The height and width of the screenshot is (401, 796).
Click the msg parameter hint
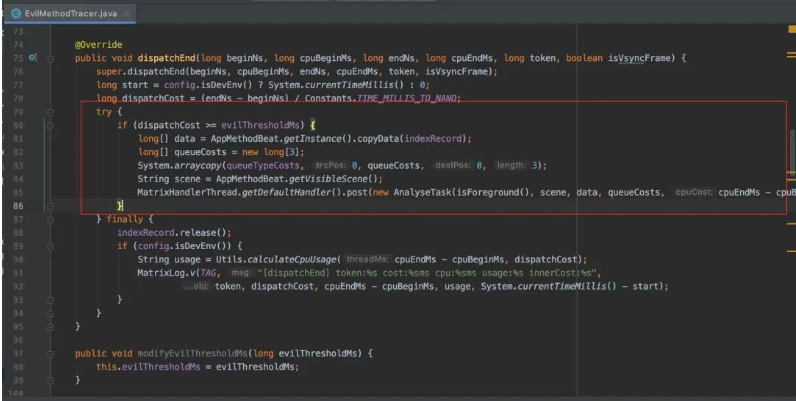pyautogui.click(x=241, y=273)
